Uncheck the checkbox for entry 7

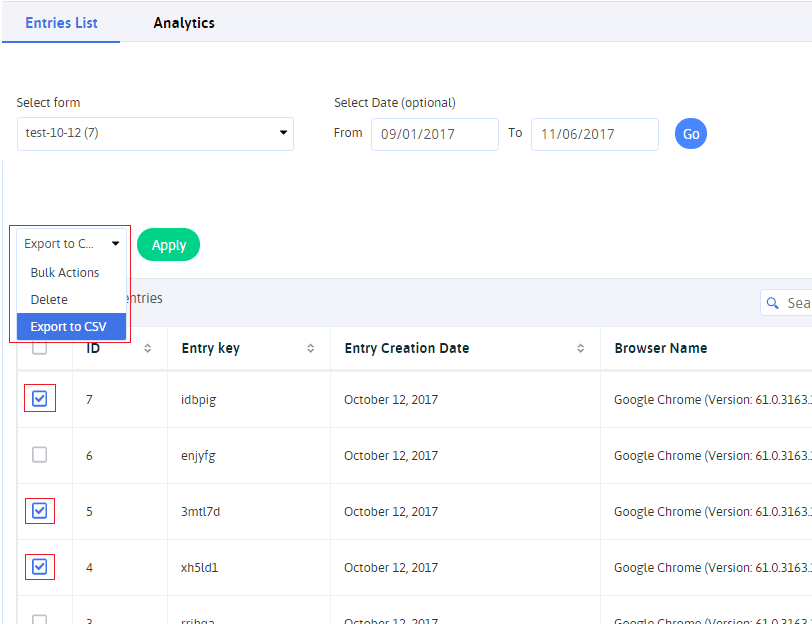(x=40, y=399)
